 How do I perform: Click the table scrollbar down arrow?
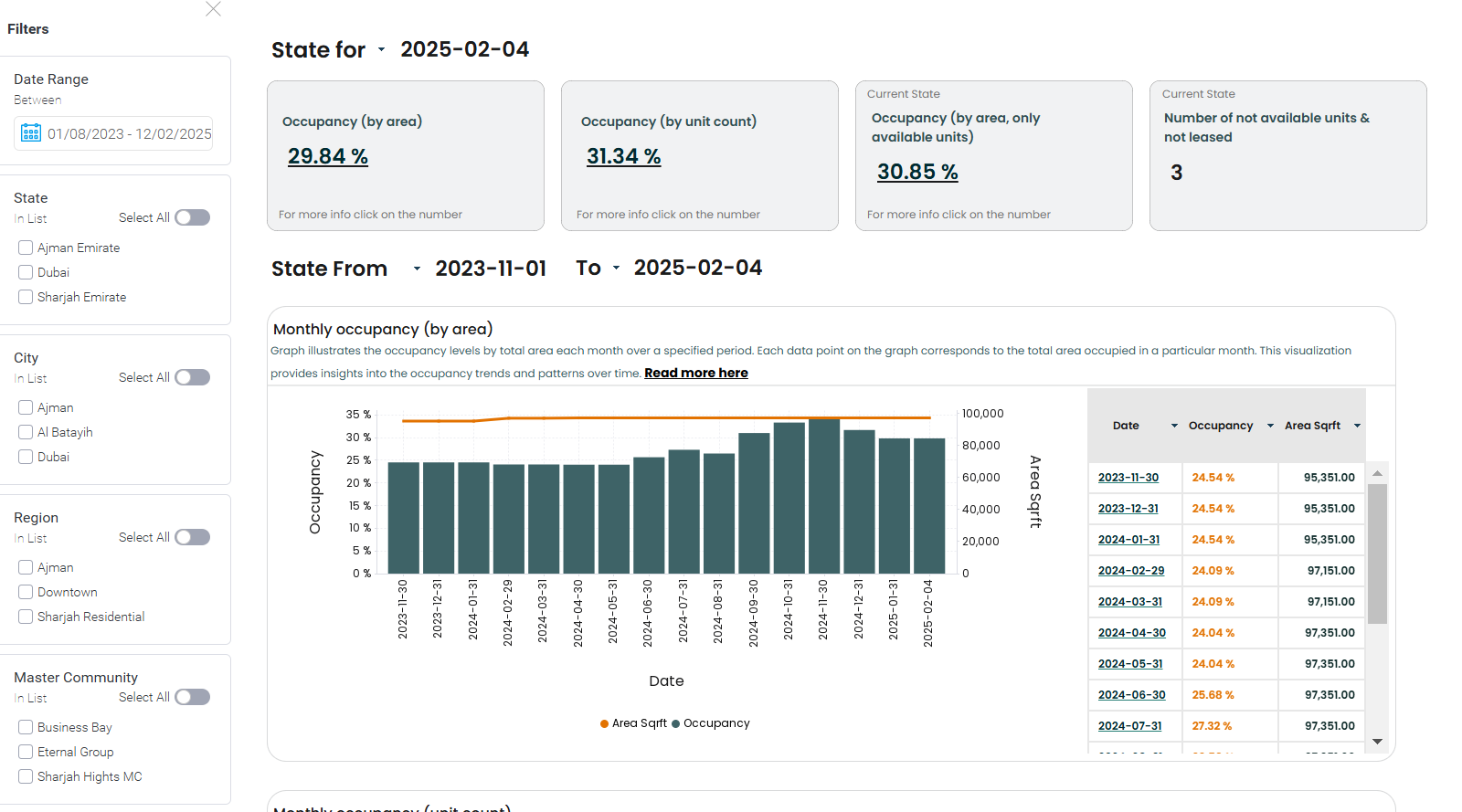(1377, 742)
